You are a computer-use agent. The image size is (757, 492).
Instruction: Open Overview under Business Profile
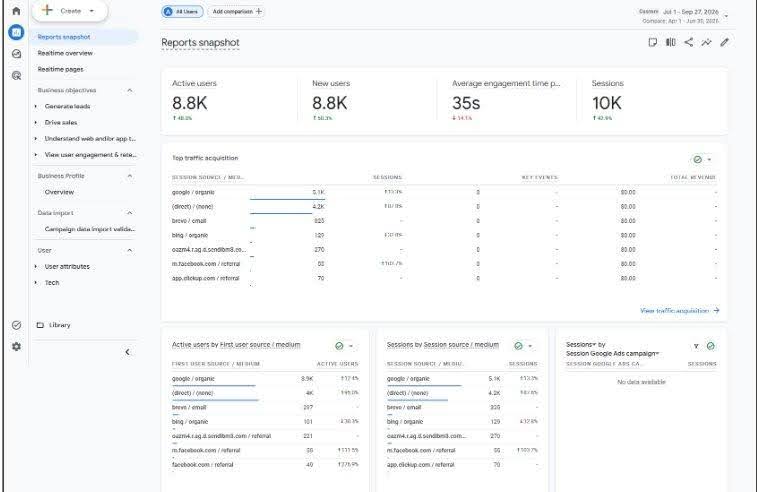pos(59,192)
